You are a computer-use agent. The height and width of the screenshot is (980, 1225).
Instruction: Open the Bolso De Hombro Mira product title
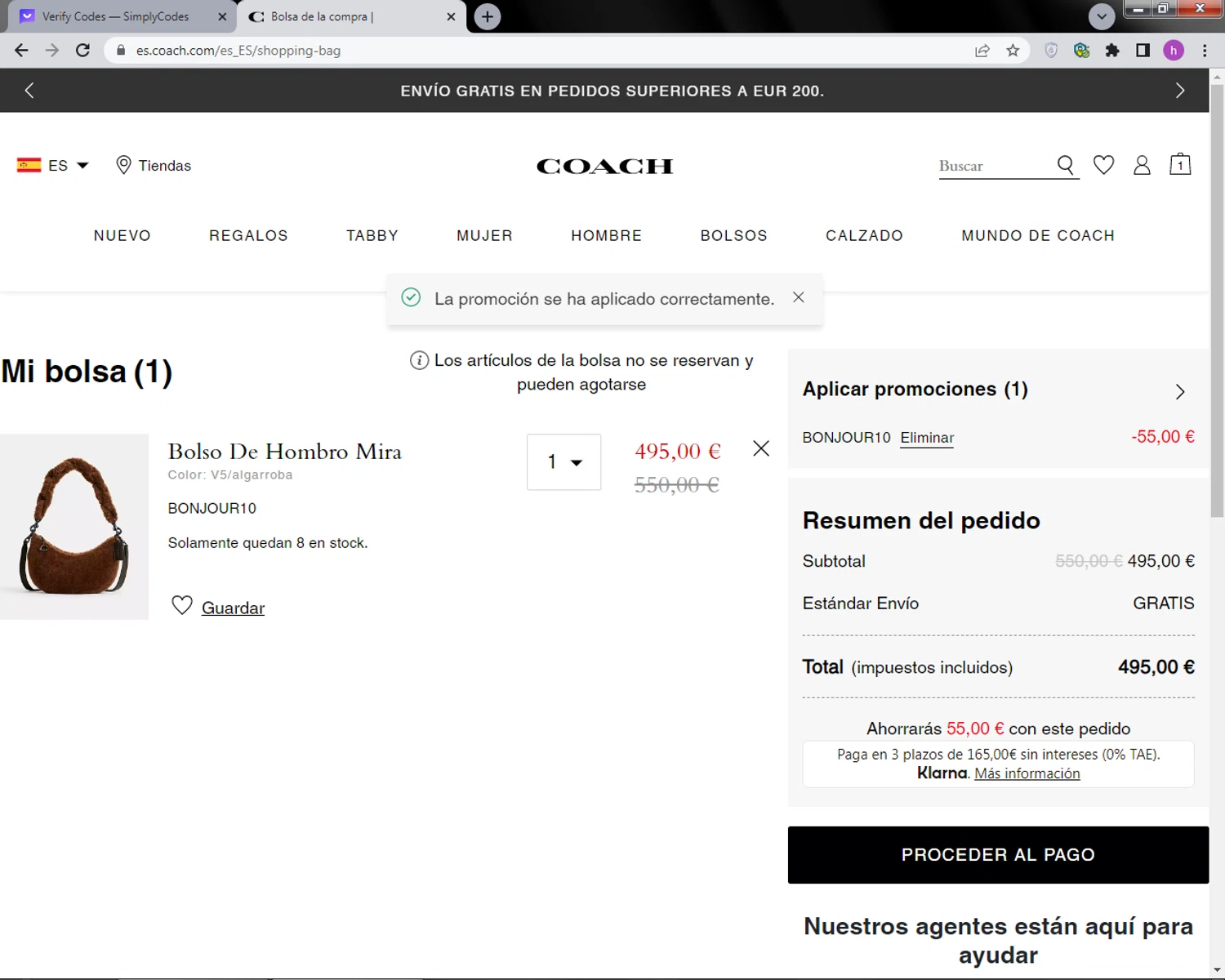coord(285,452)
